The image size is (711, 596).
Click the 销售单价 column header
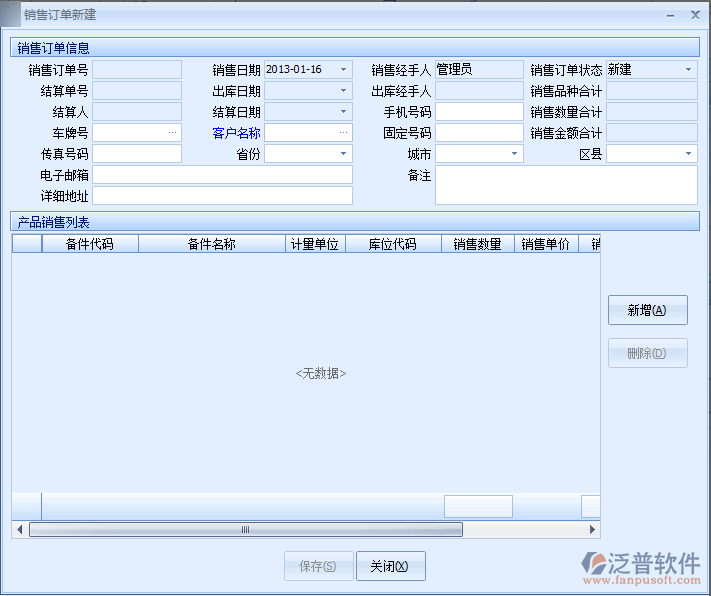click(x=546, y=244)
